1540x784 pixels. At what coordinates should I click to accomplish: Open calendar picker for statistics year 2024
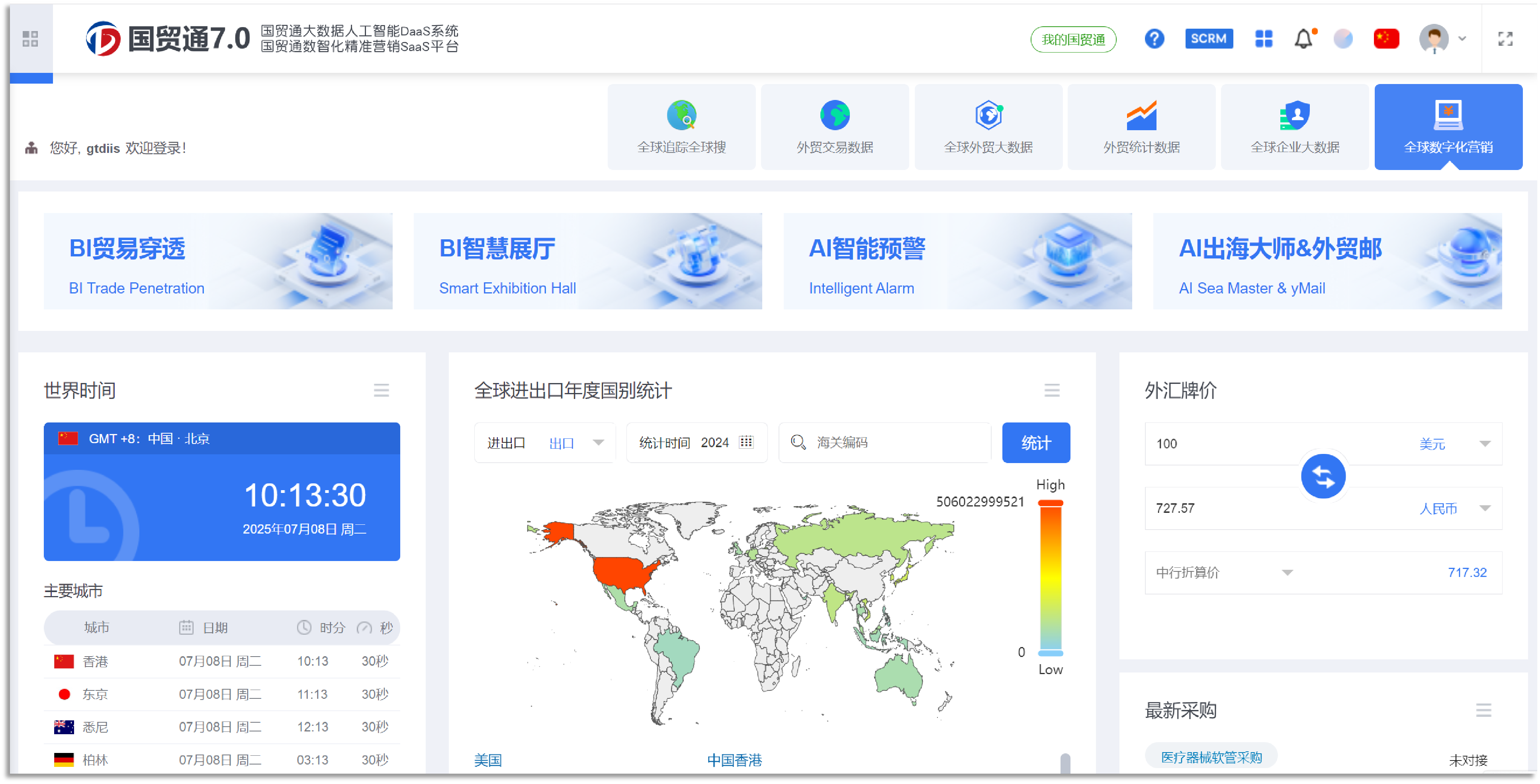pyautogui.click(x=746, y=442)
